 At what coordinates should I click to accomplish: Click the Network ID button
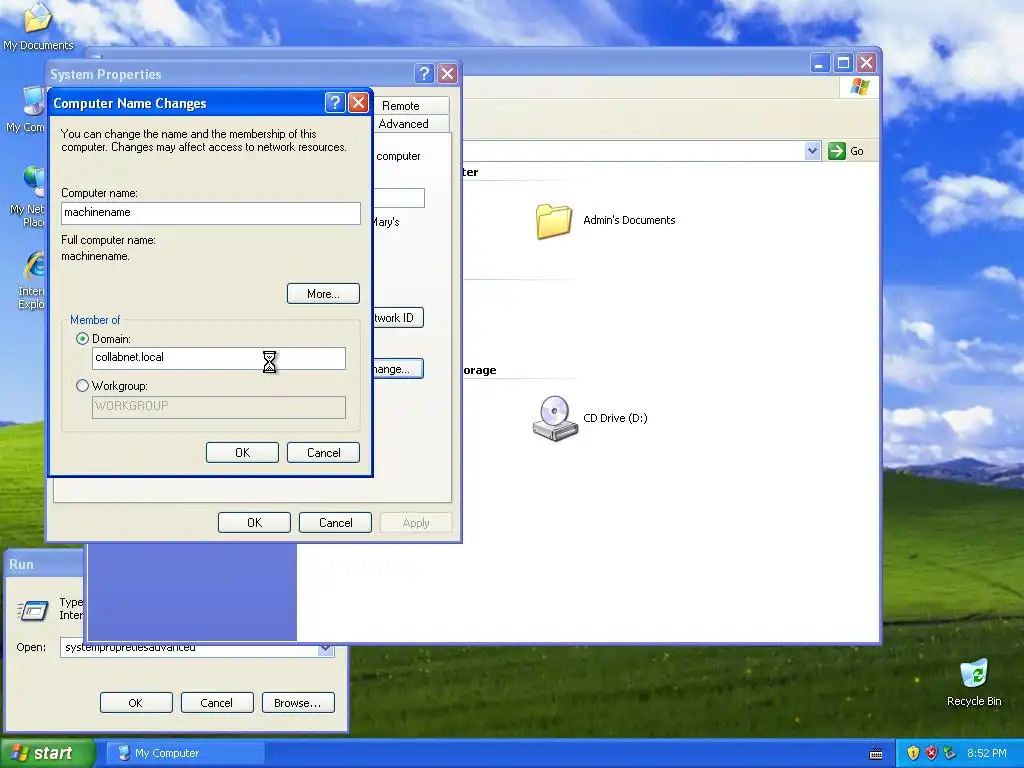[398, 318]
